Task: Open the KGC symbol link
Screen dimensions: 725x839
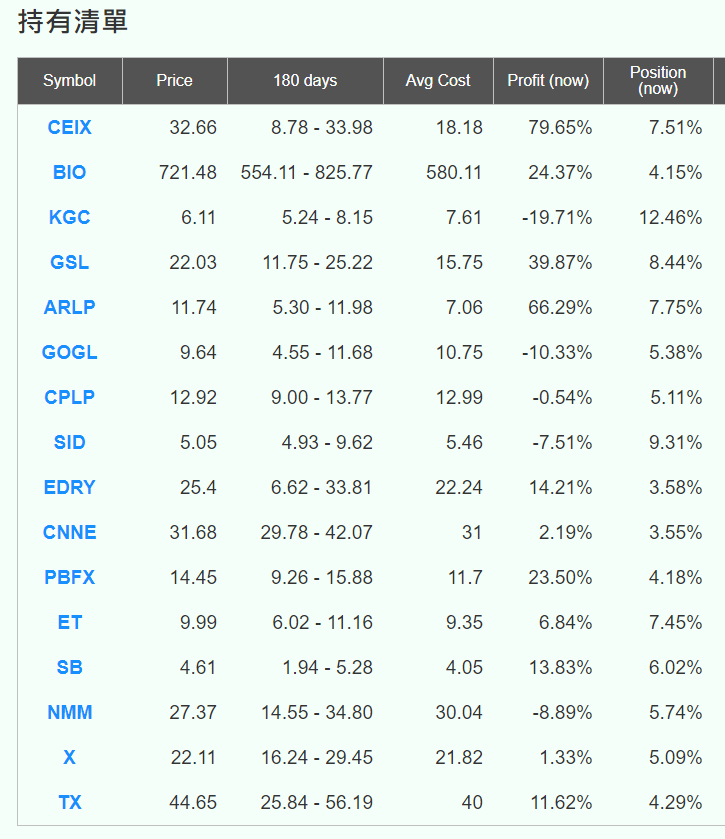Action: coord(69,218)
